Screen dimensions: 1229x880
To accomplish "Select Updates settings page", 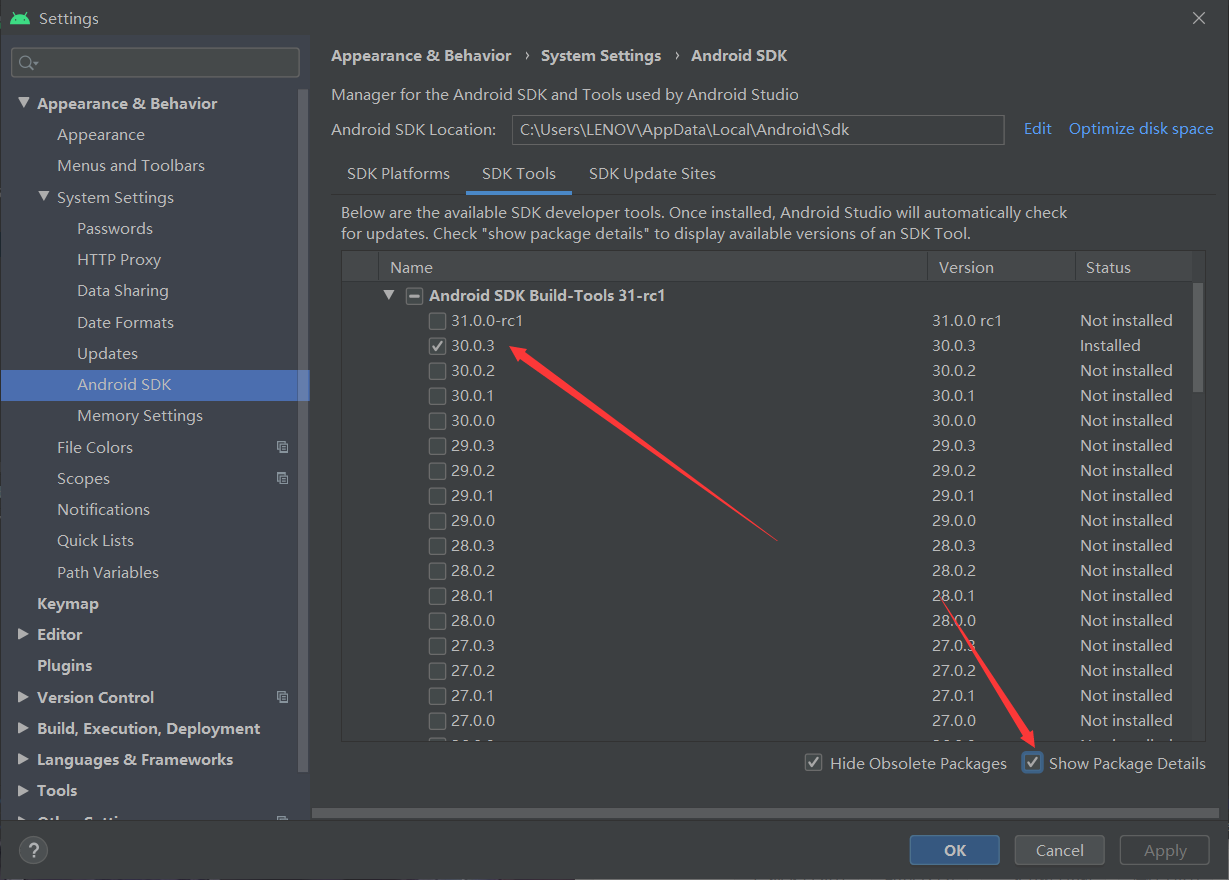I will coord(107,354).
